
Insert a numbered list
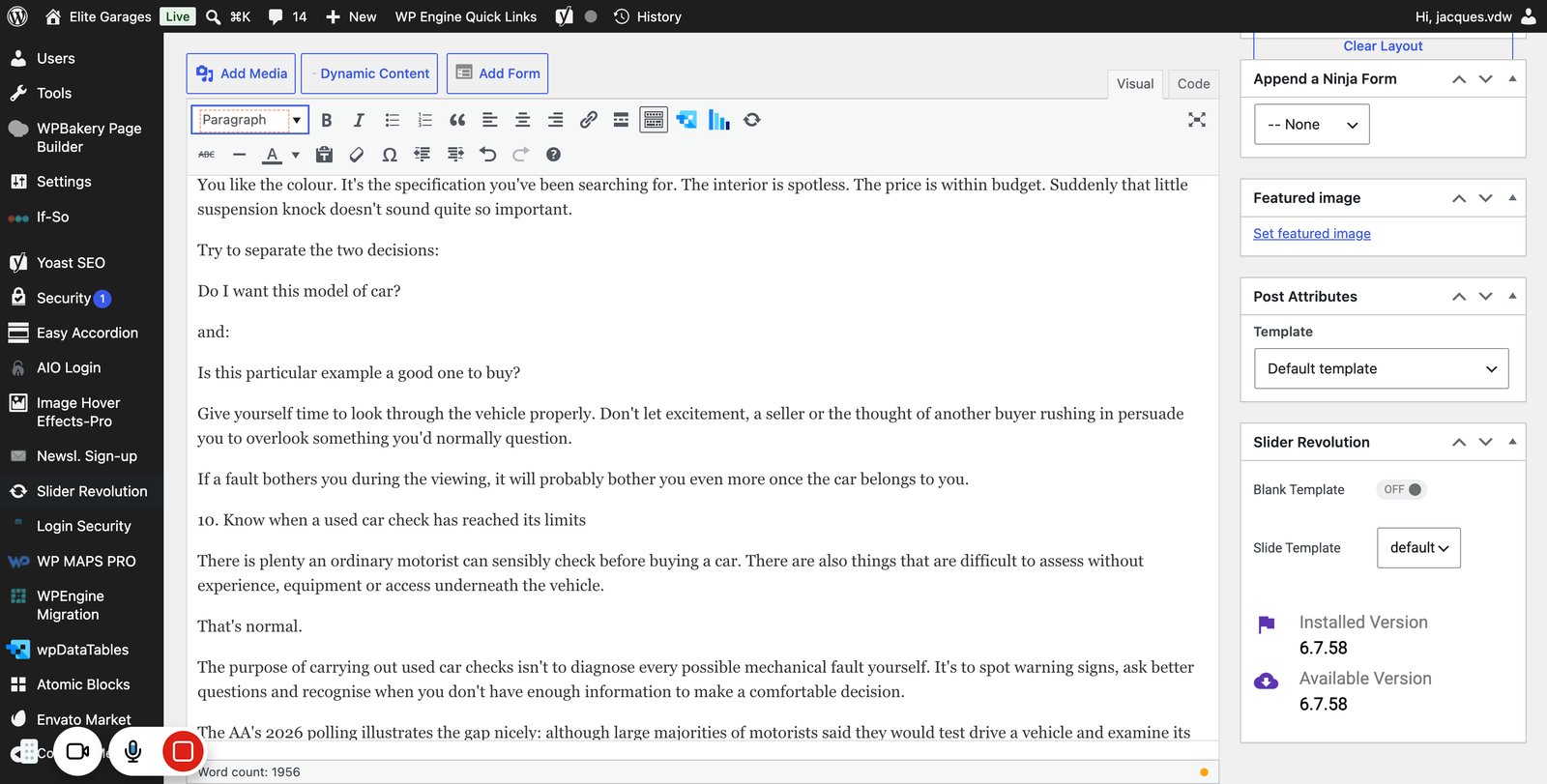point(424,120)
